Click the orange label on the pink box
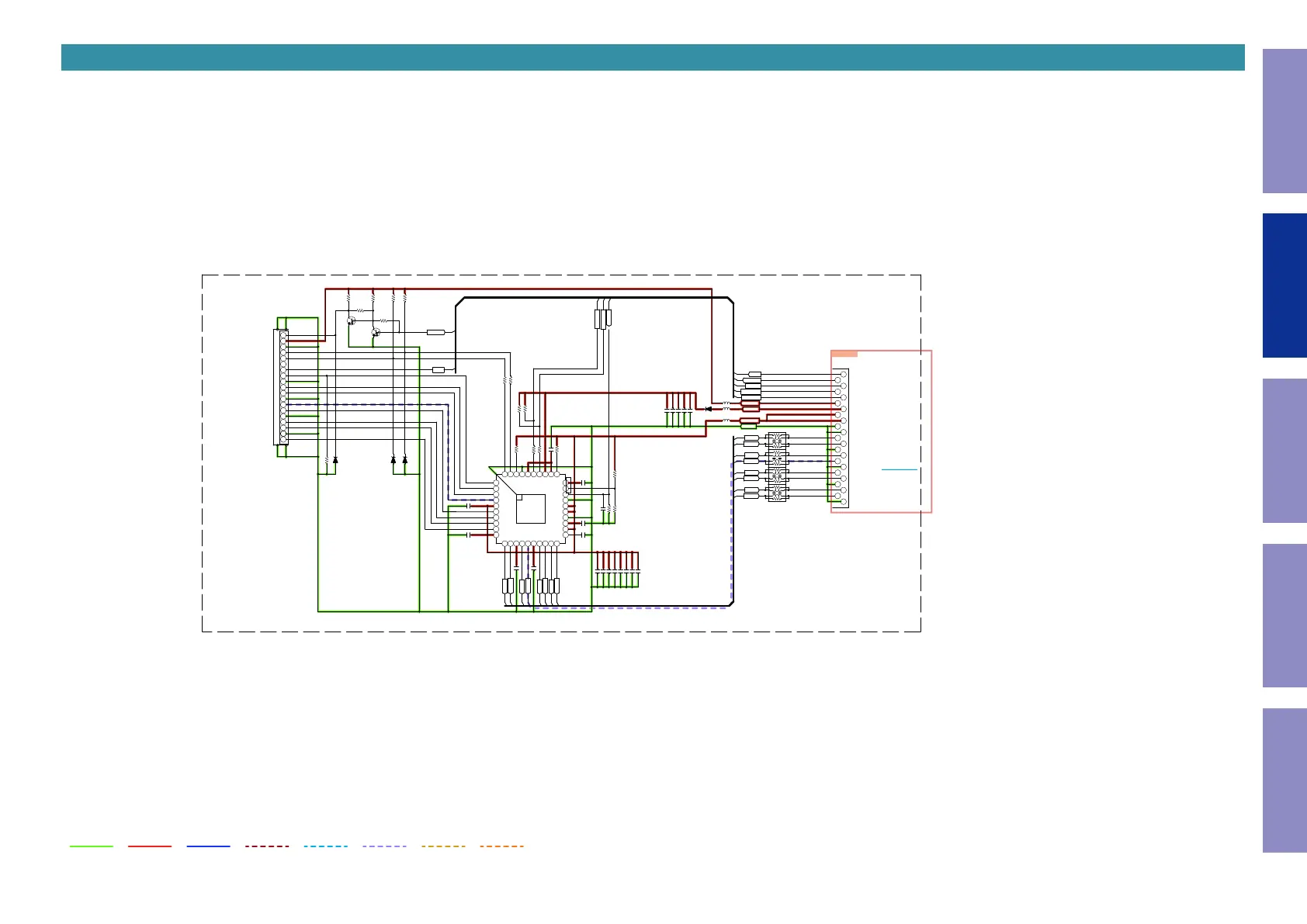This screenshot has width=1307, height=924. [844, 354]
